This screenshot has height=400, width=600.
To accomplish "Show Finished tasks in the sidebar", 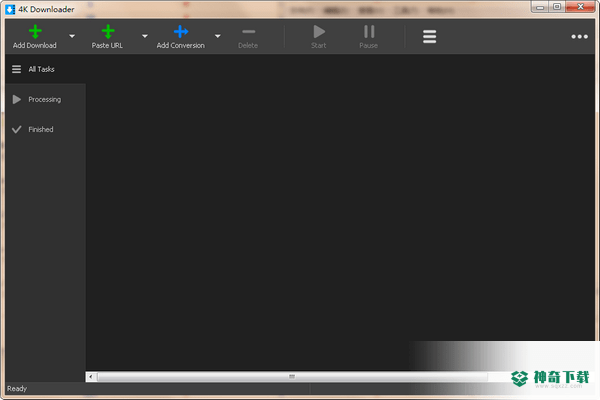I will coord(46,129).
